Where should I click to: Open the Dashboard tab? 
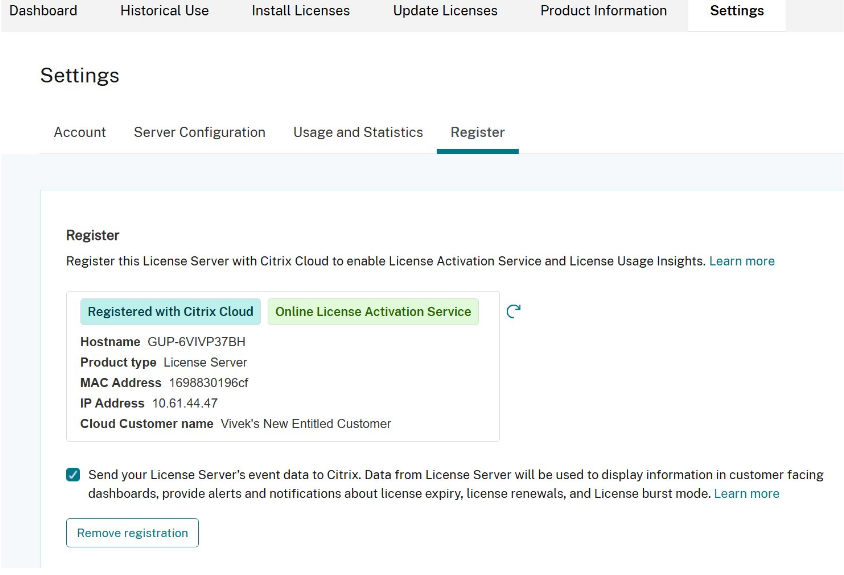pyautogui.click(x=43, y=11)
